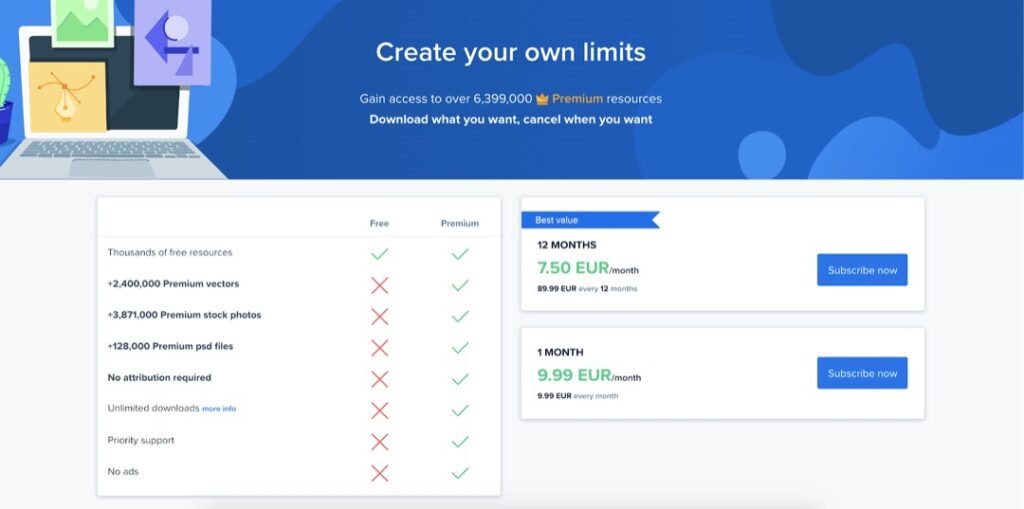Click the Create your own limits heading

(511, 52)
